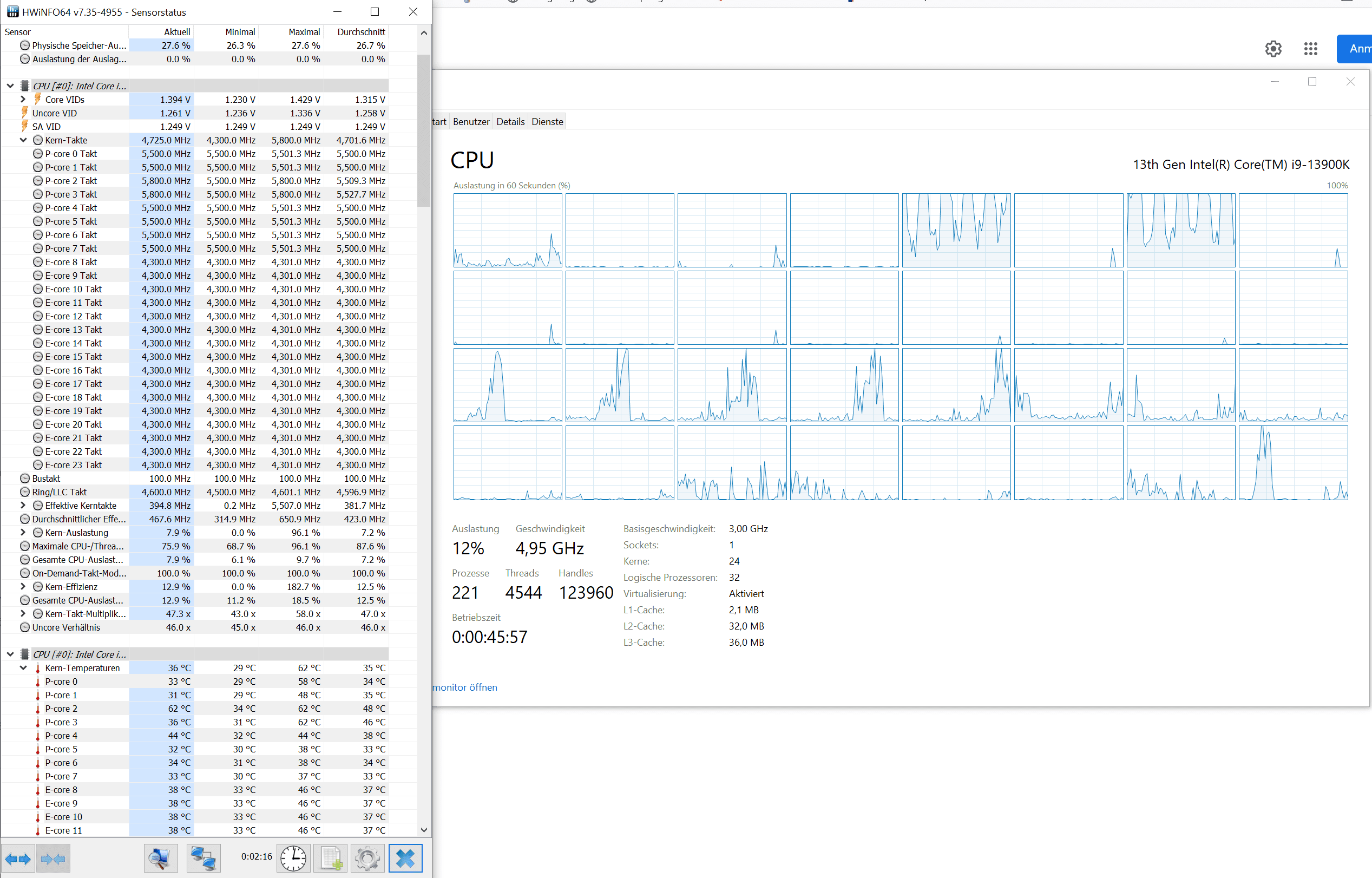Expand the Kern-Effizienz group

click(x=23, y=586)
